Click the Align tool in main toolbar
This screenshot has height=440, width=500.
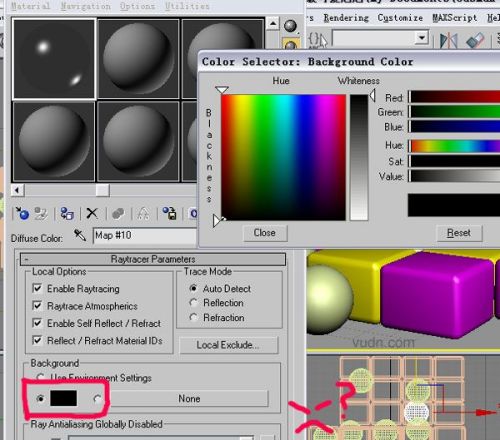pyautogui.click(x=475, y=41)
